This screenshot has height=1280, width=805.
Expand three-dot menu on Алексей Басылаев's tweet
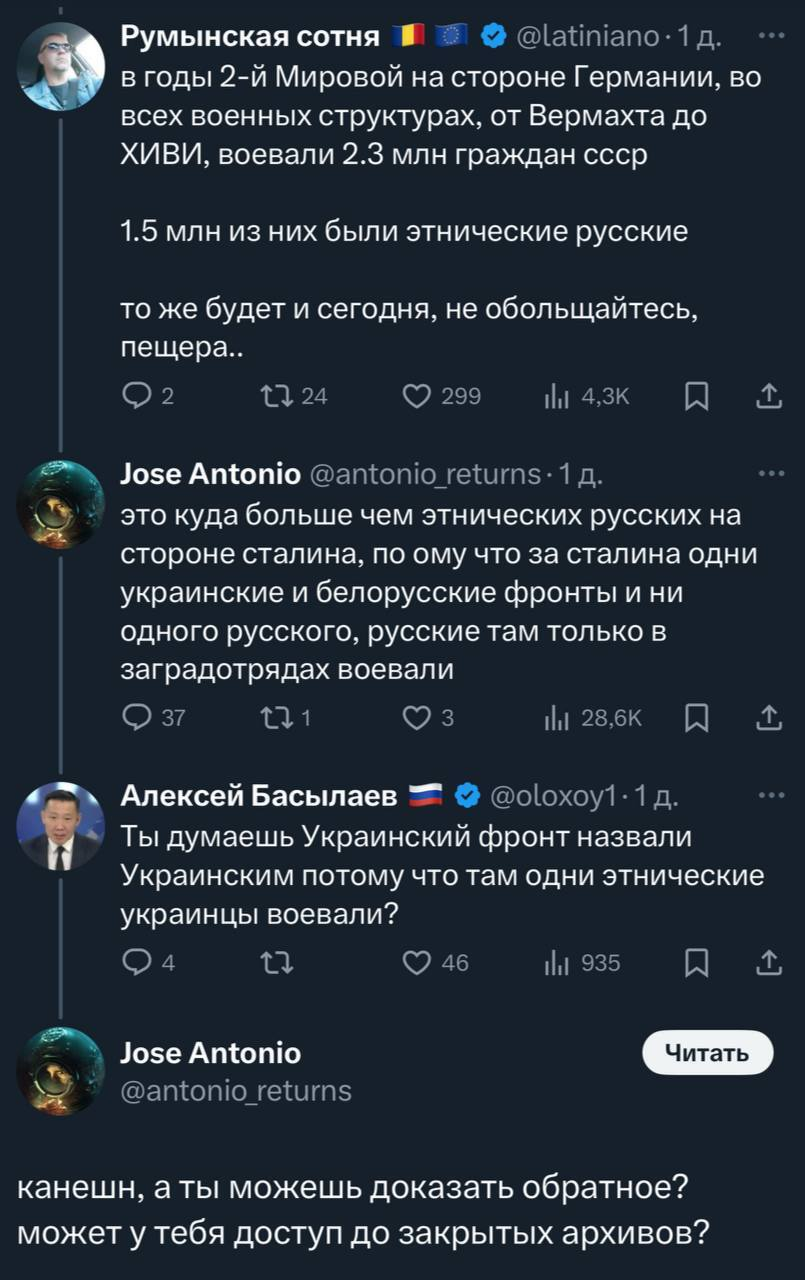(772, 795)
